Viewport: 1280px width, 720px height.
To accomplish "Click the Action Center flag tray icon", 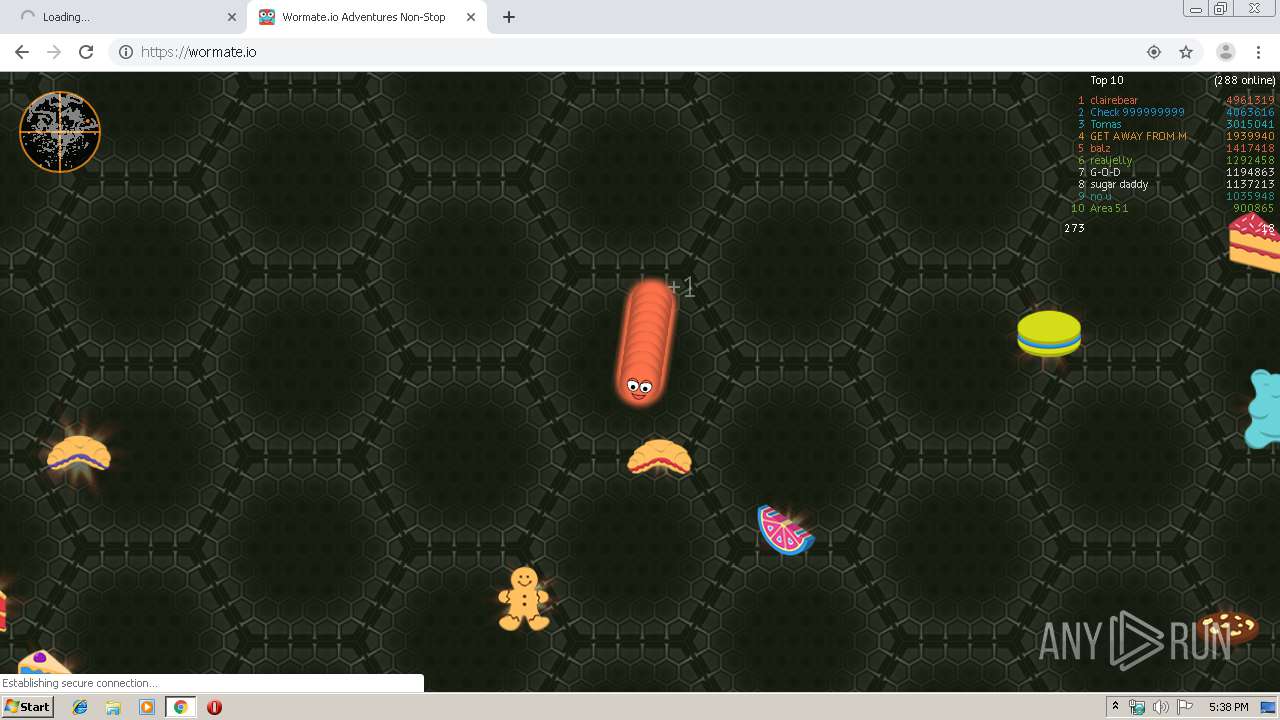I will 1185,707.
